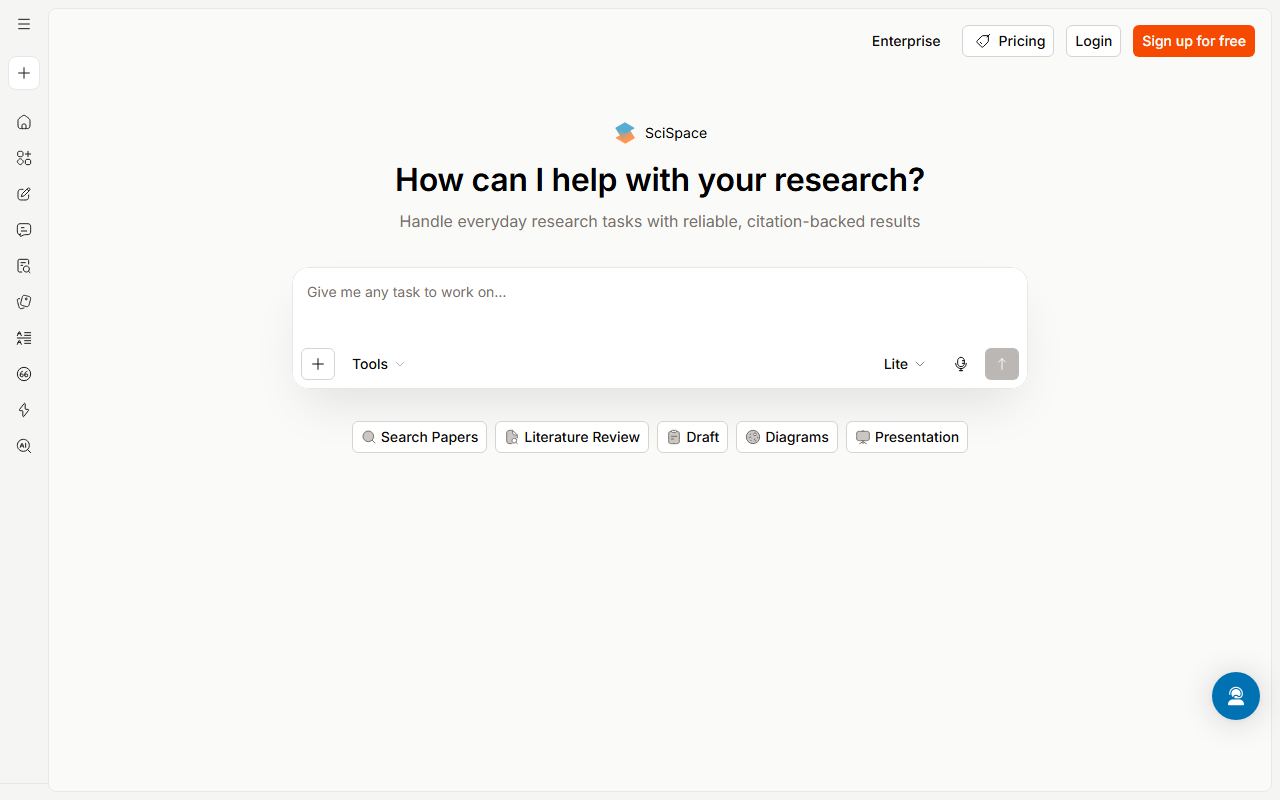Open the hamburger menu in the sidebar
This screenshot has height=800, width=1280.
pyautogui.click(x=24, y=24)
